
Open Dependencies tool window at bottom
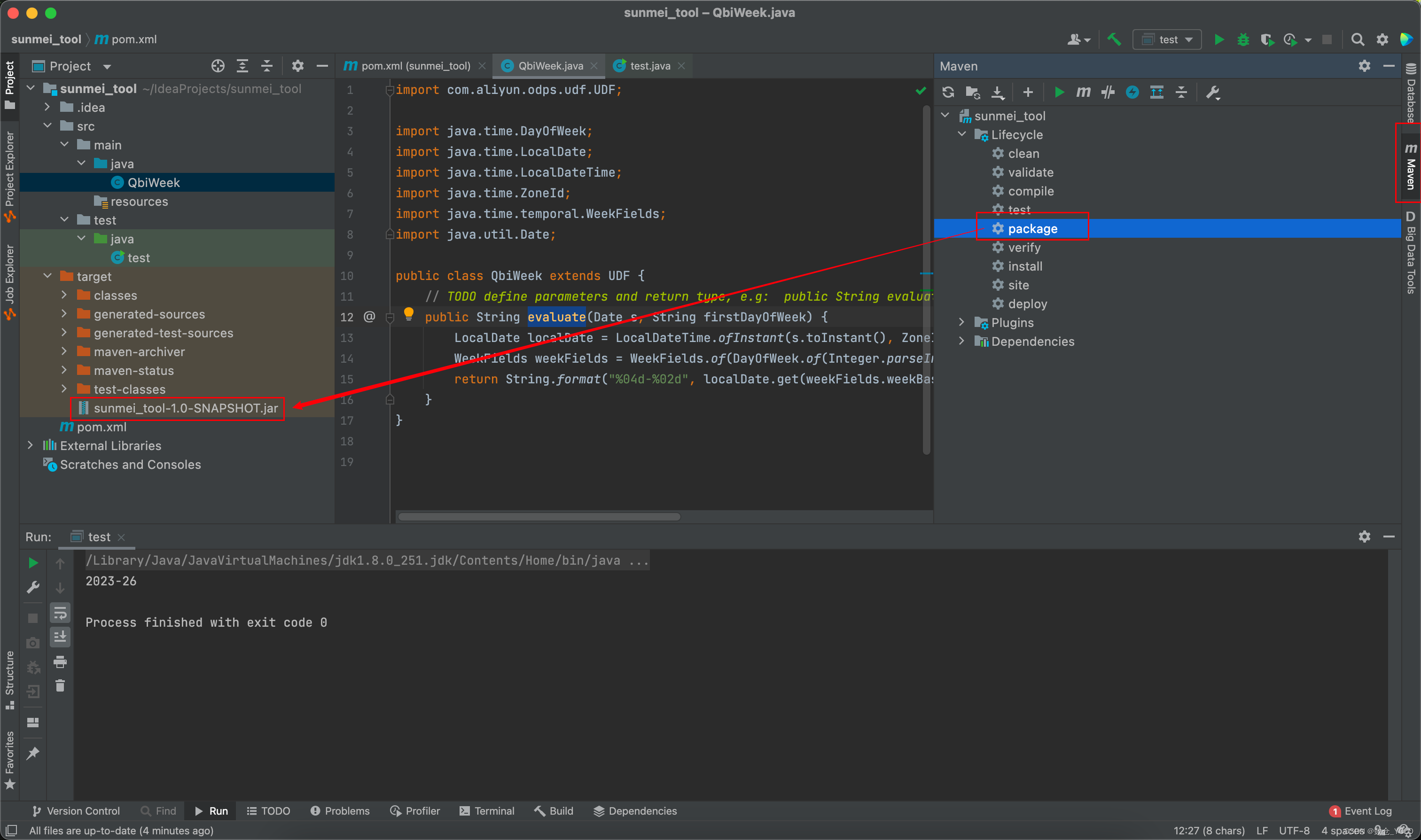tap(635, 810)
